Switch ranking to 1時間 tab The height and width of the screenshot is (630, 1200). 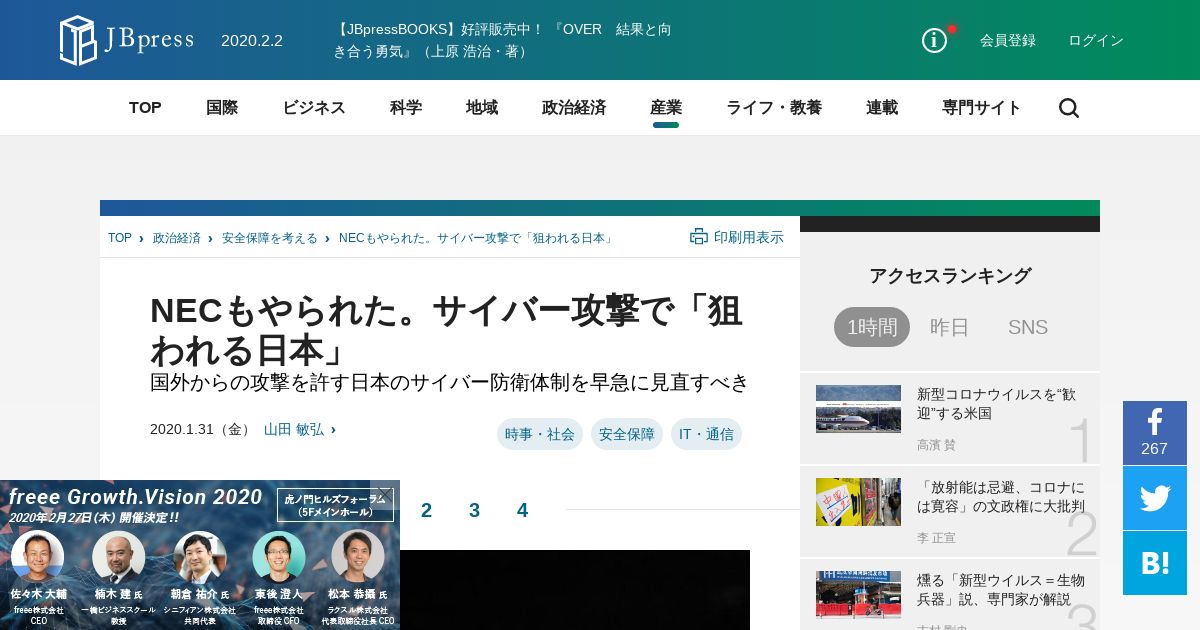pos(872,327)
